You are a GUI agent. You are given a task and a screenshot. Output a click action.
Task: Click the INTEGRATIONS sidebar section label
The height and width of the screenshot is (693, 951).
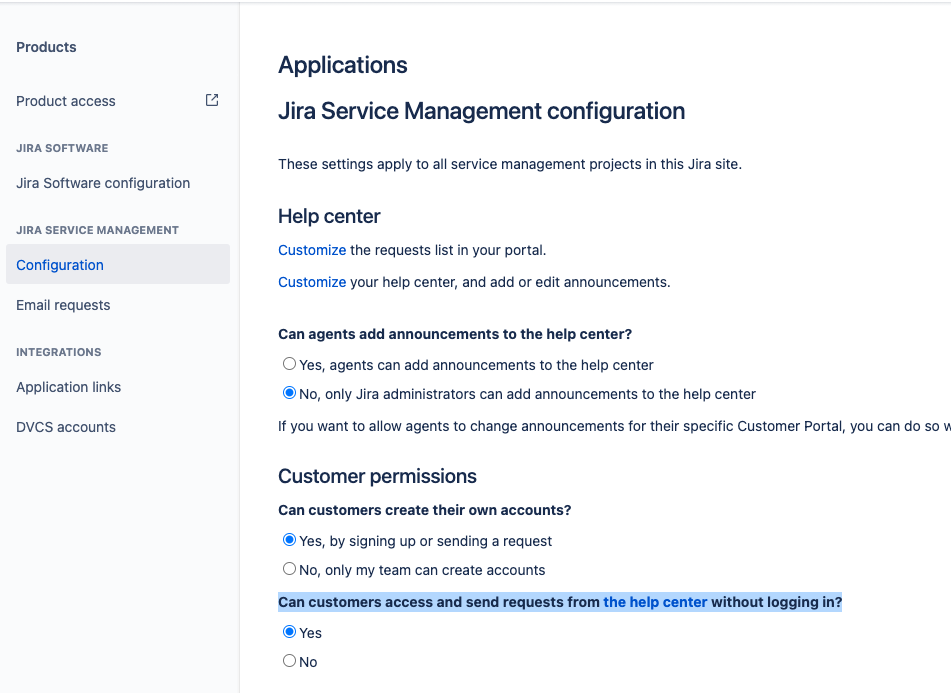(59, 352)
